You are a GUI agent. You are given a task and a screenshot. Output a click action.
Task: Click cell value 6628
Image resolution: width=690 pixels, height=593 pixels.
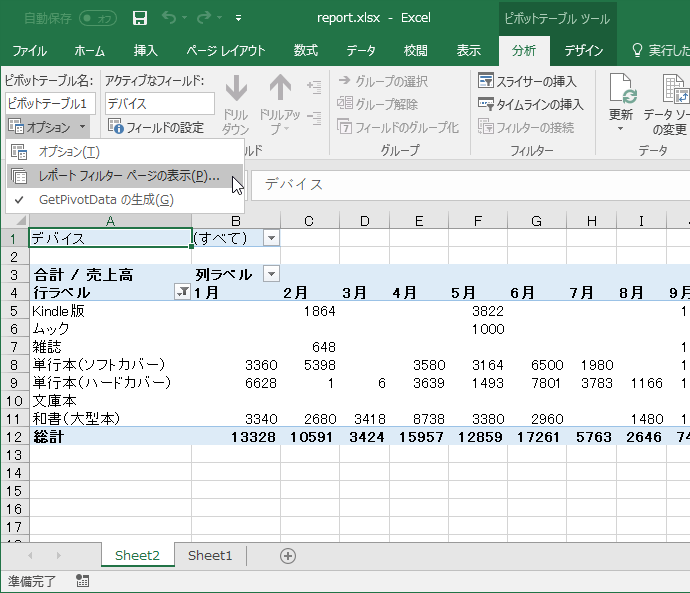tap(261, 383)
